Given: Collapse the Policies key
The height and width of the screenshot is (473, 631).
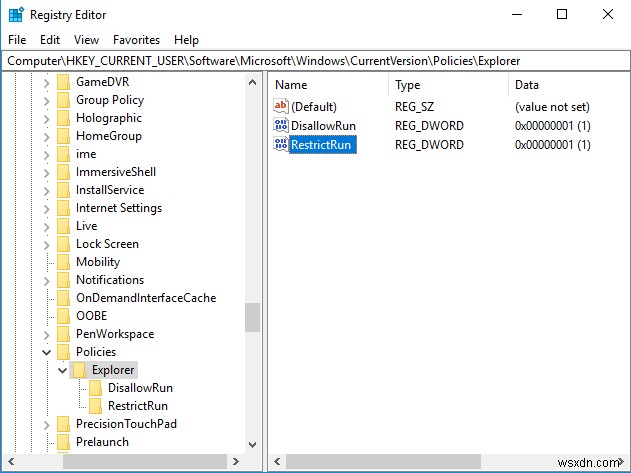Looking at the screenshot, I should point(47,353).
